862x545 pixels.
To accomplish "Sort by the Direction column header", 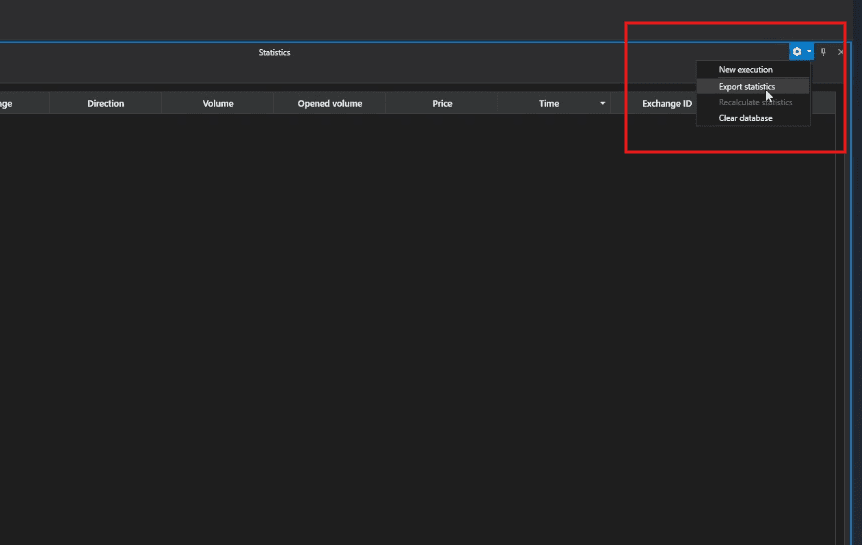I will 105,104.
